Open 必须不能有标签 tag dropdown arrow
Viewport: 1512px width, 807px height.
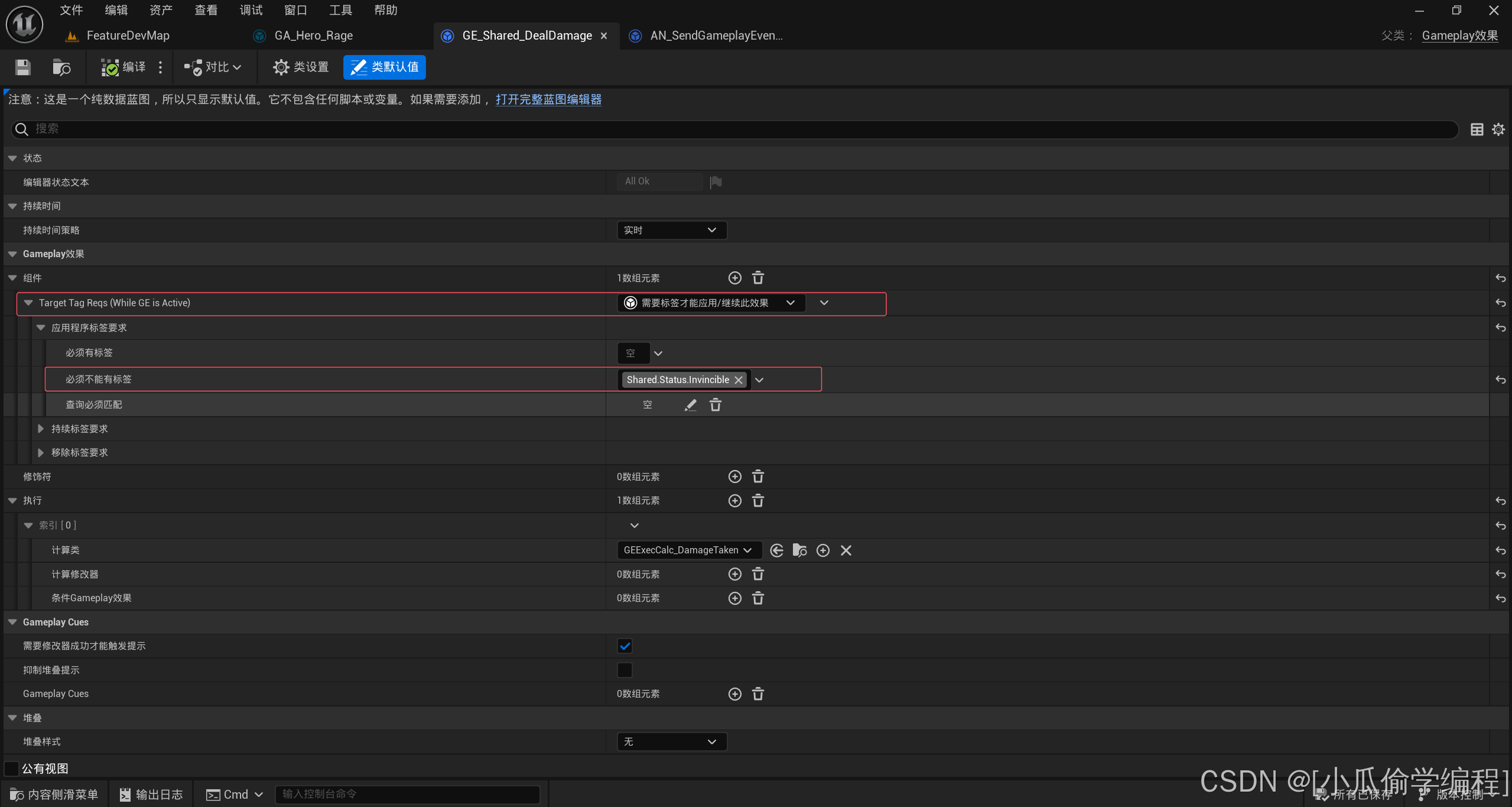pyautogui.click(x=759, y=380)
